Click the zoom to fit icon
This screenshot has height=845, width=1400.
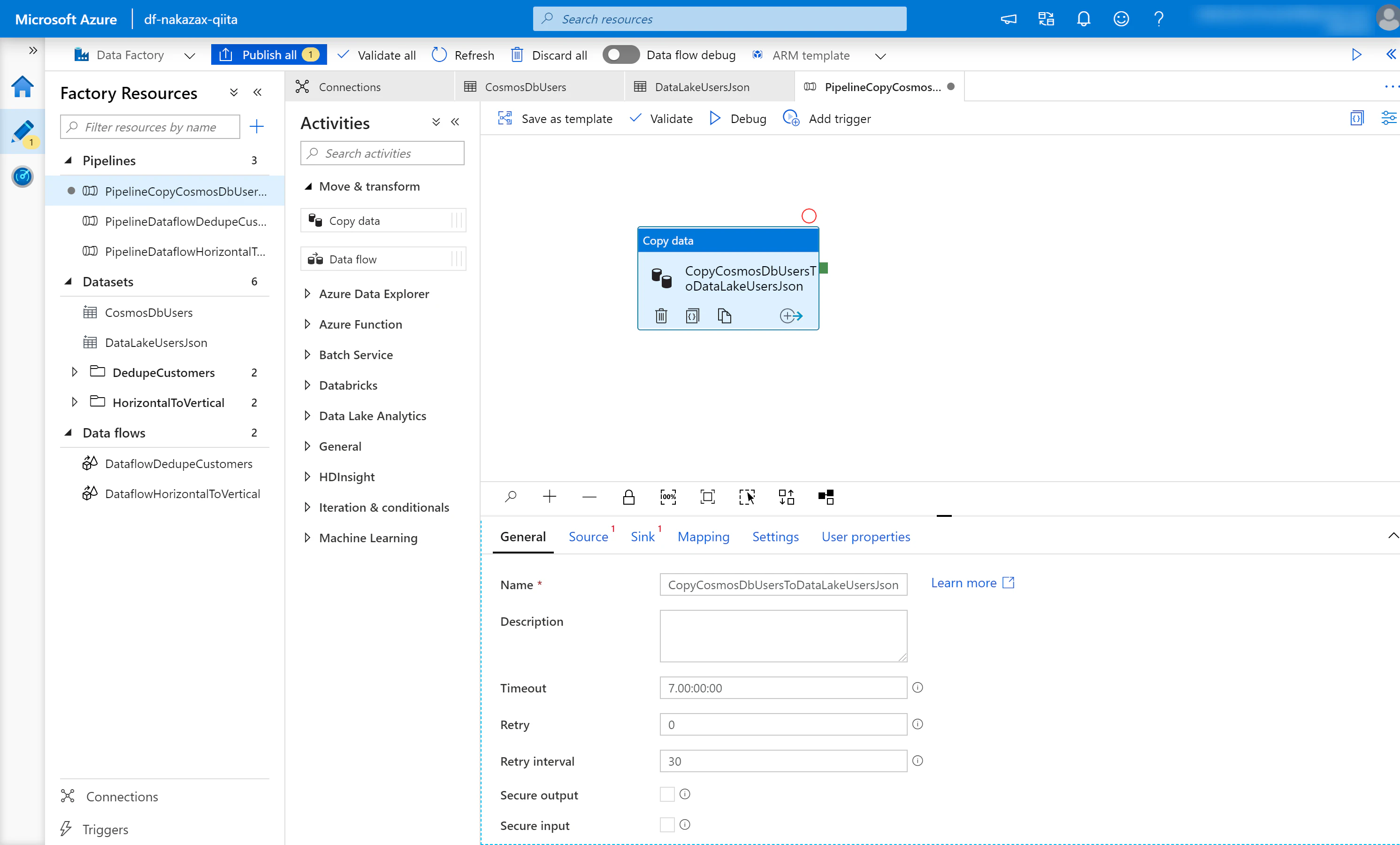click(707, 497)
